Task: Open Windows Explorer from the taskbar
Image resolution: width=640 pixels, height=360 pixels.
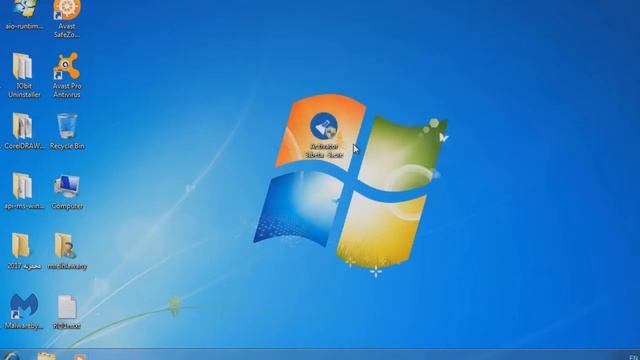Action: 47,356
